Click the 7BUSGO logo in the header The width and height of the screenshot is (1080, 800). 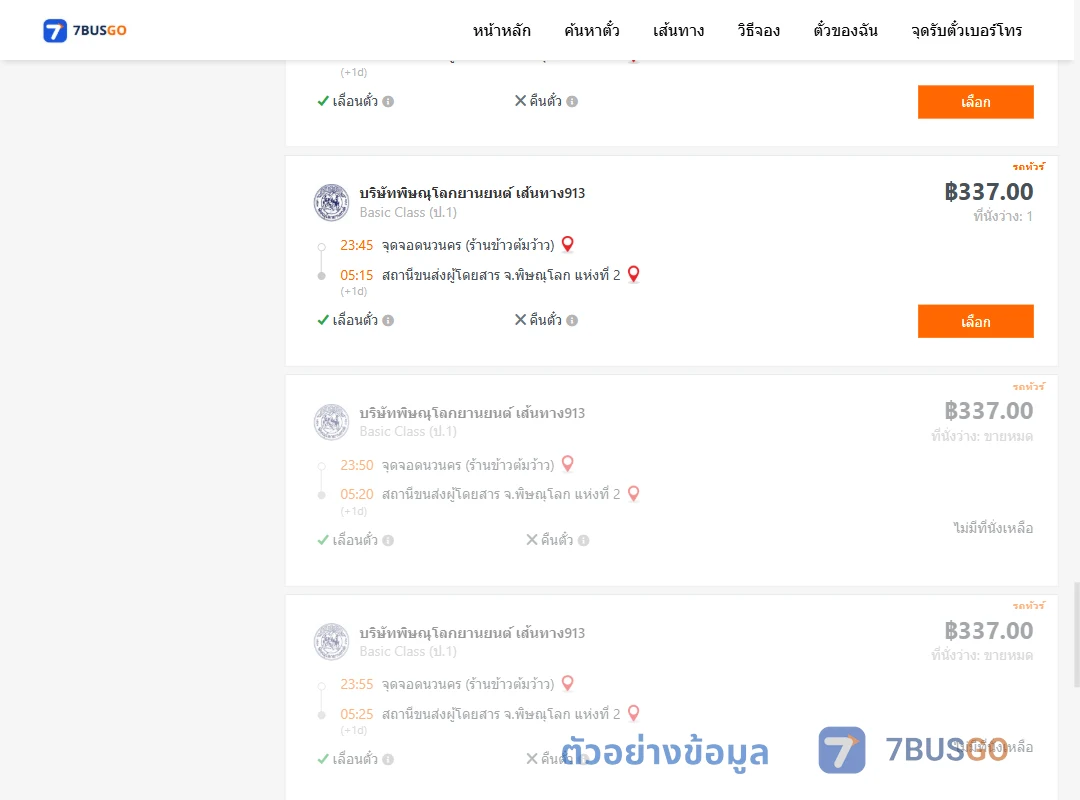click(x=85, y=30)
